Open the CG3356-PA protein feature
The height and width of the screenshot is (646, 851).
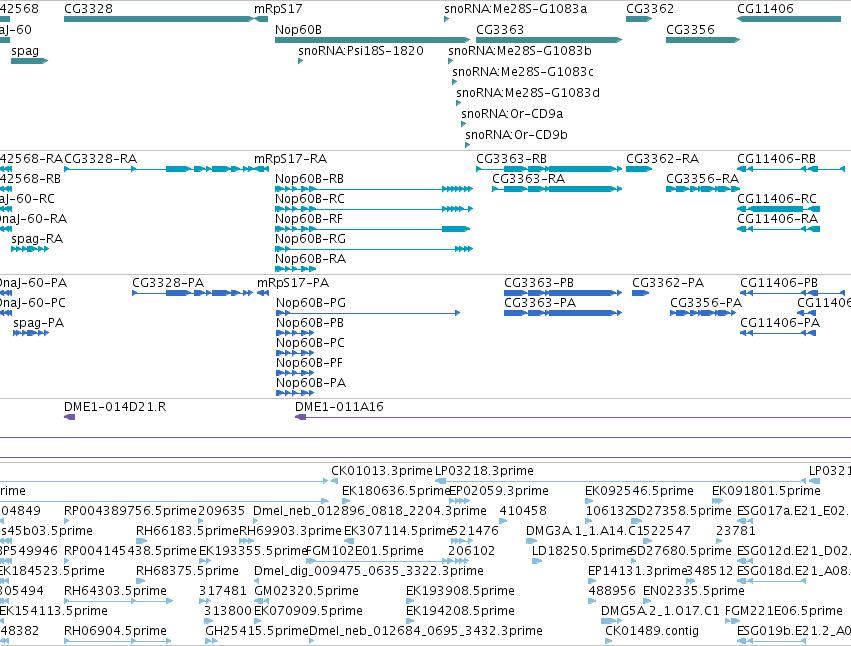tap(703, 313)
